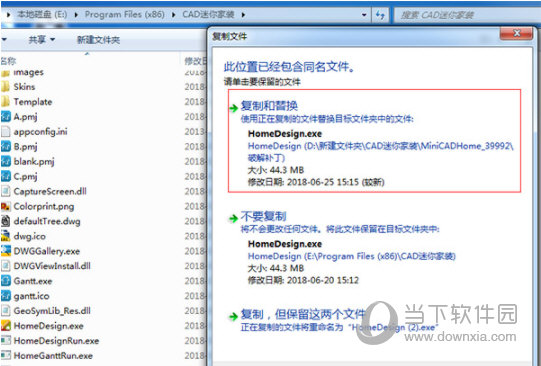Select file name appconfig.ini in list
The image size is (541, 366).
(40, 132)
